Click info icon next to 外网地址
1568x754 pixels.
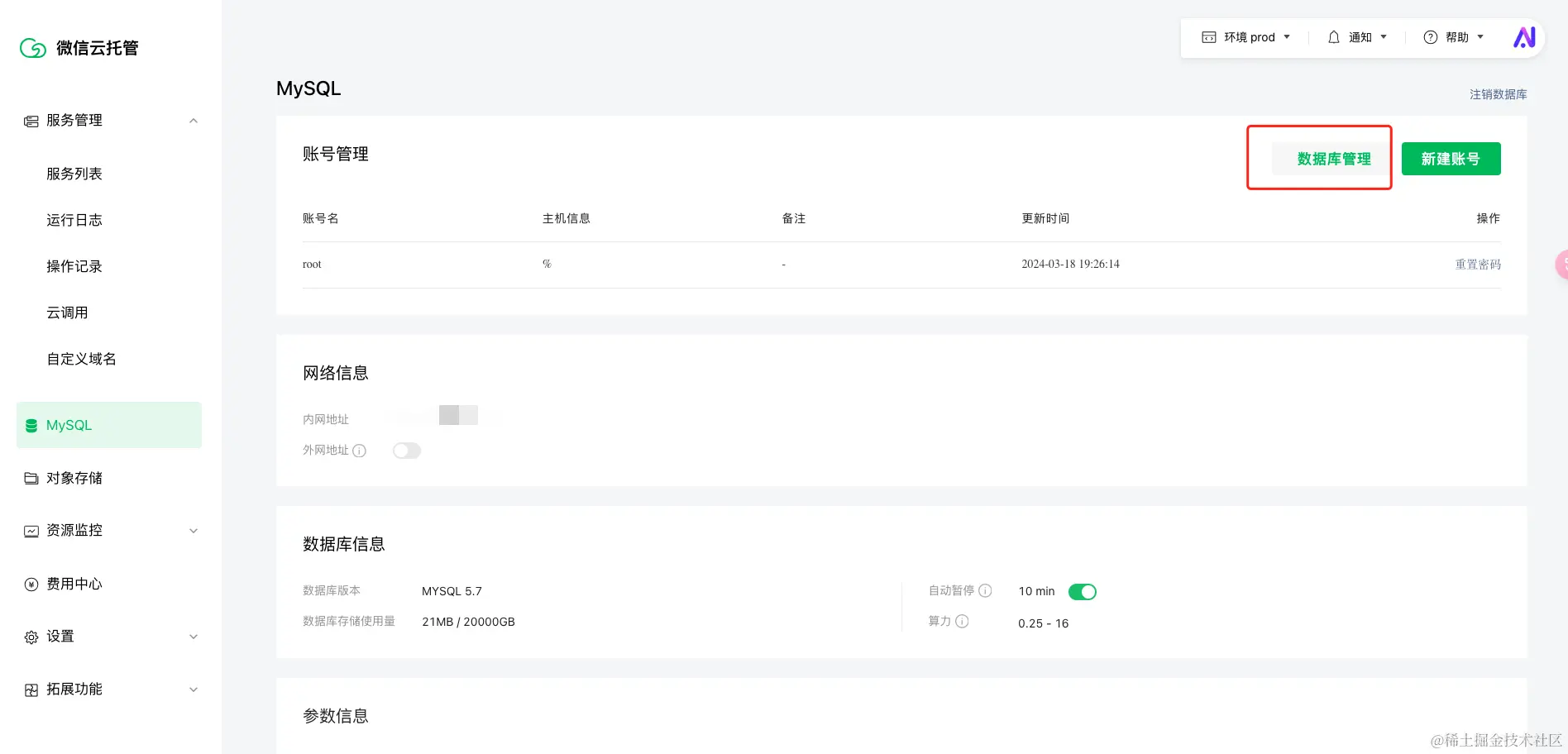pyautogui.click(x=359, y=451)
